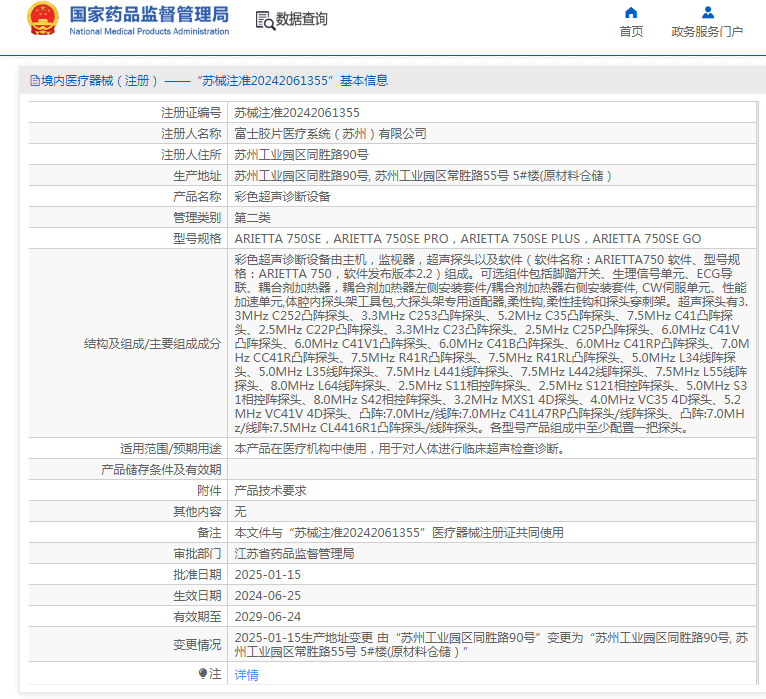This screenshot has height=699, width=766.
Task: Click the user icon above 政务服务门户
Action: (707, 12)
